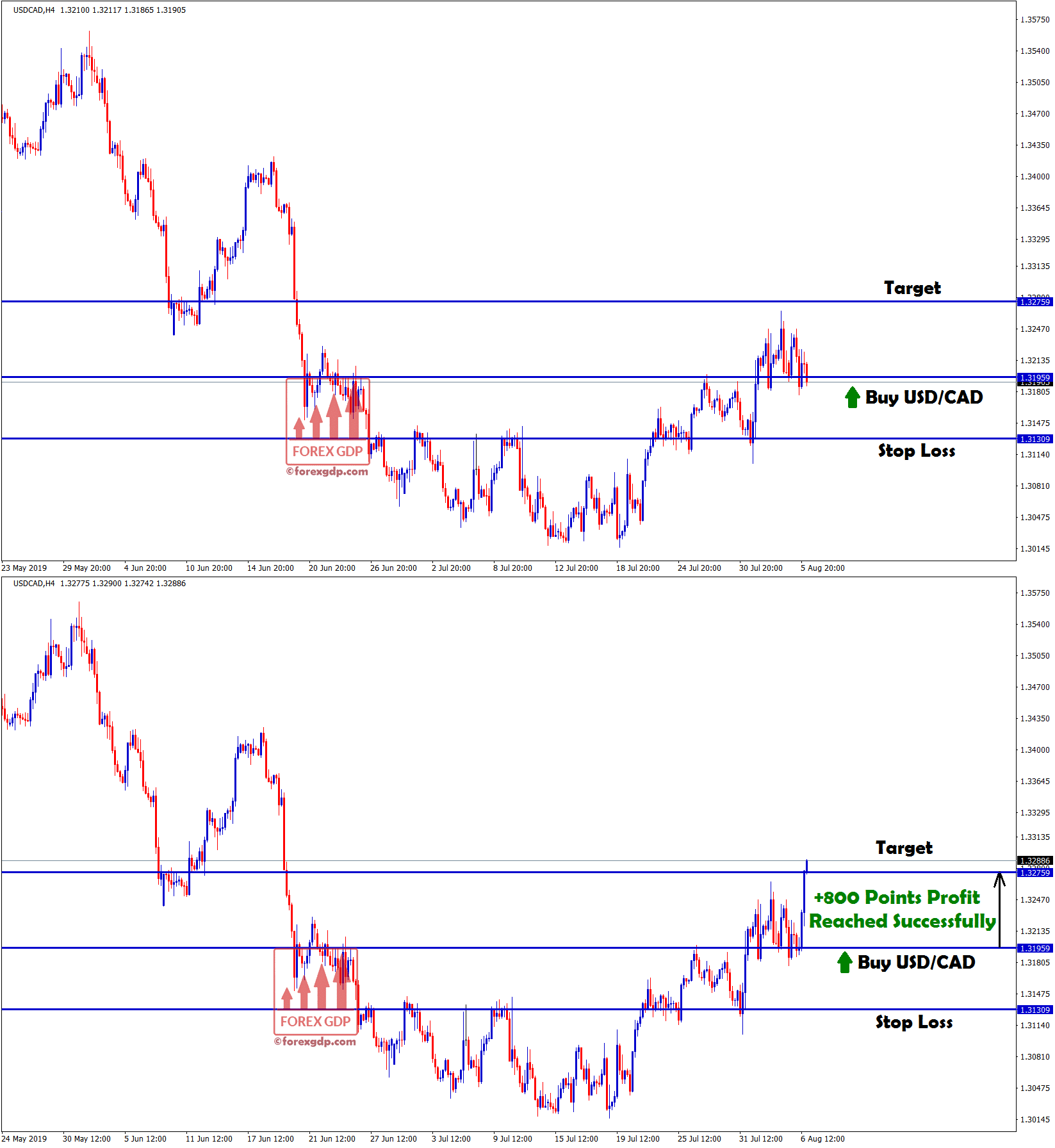
Task: Select the 1.32759 target price tag in upper chart
Action: coord(1035,302)
